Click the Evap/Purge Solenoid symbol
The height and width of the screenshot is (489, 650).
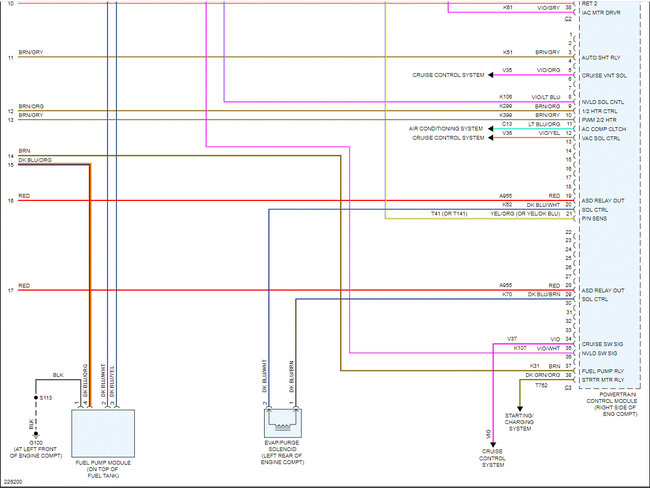click(283, 422)
